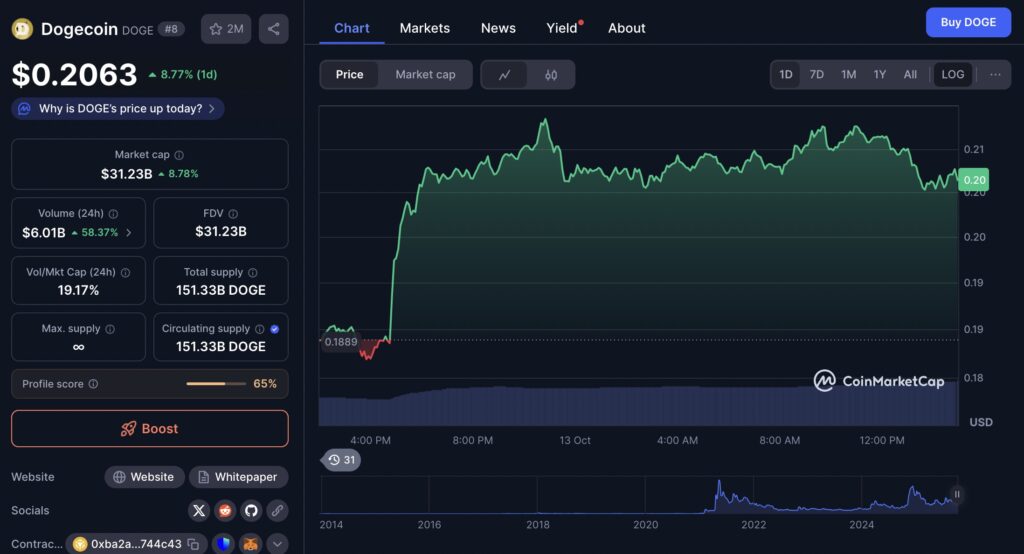Screen dimensions: 1024x554
Task: Open the Whitepaper link
Action: pos(238,477)
